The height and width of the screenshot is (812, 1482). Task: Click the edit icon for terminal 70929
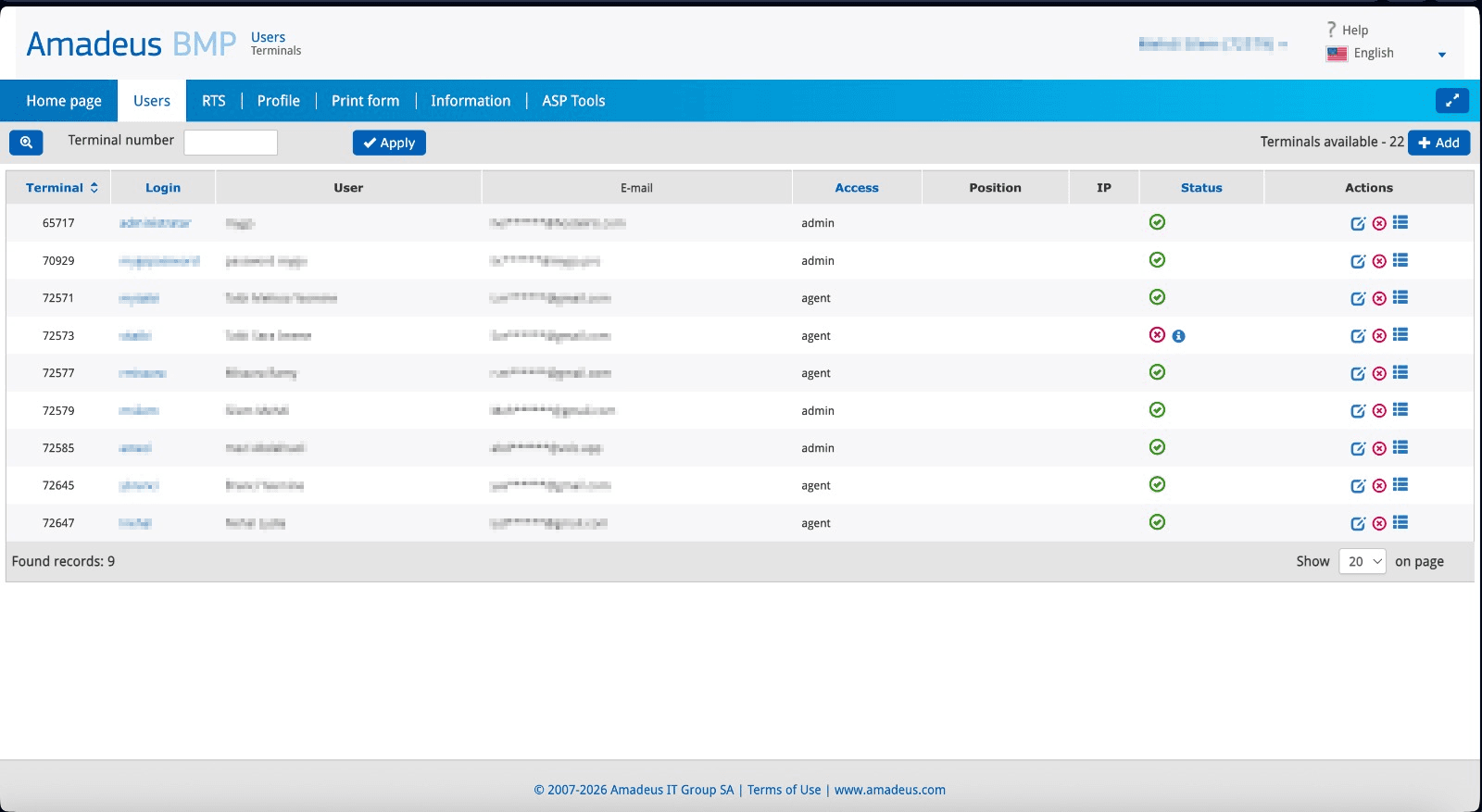click(x=1358, y=261)
